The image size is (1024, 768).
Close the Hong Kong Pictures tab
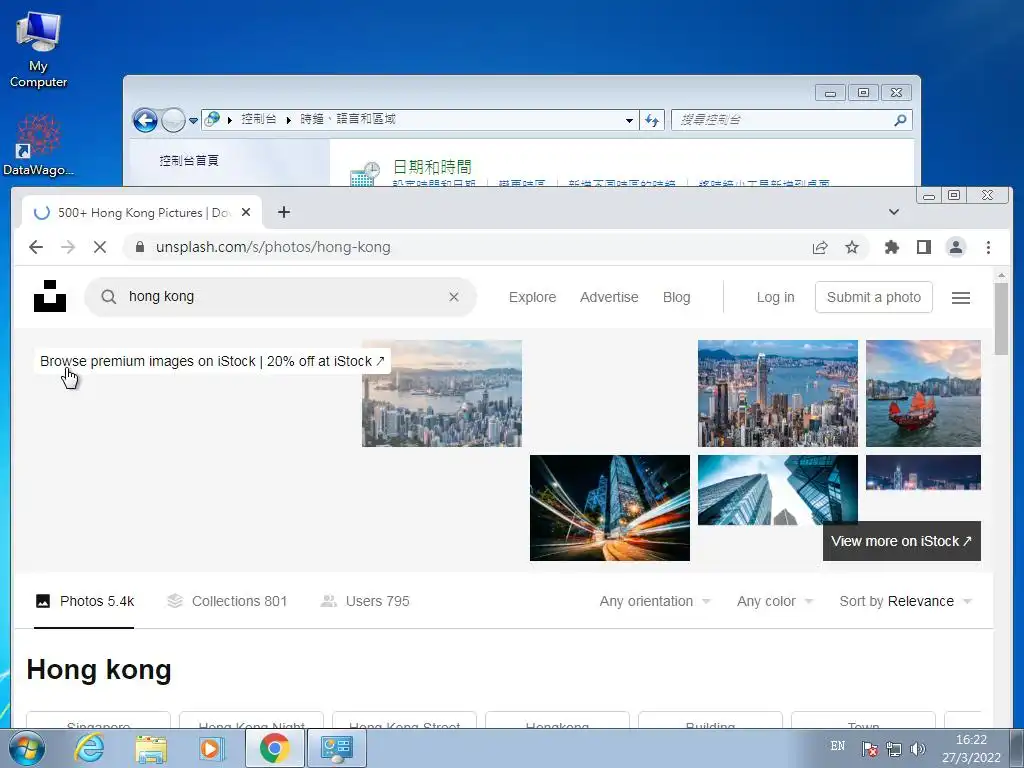pos(246,212)
